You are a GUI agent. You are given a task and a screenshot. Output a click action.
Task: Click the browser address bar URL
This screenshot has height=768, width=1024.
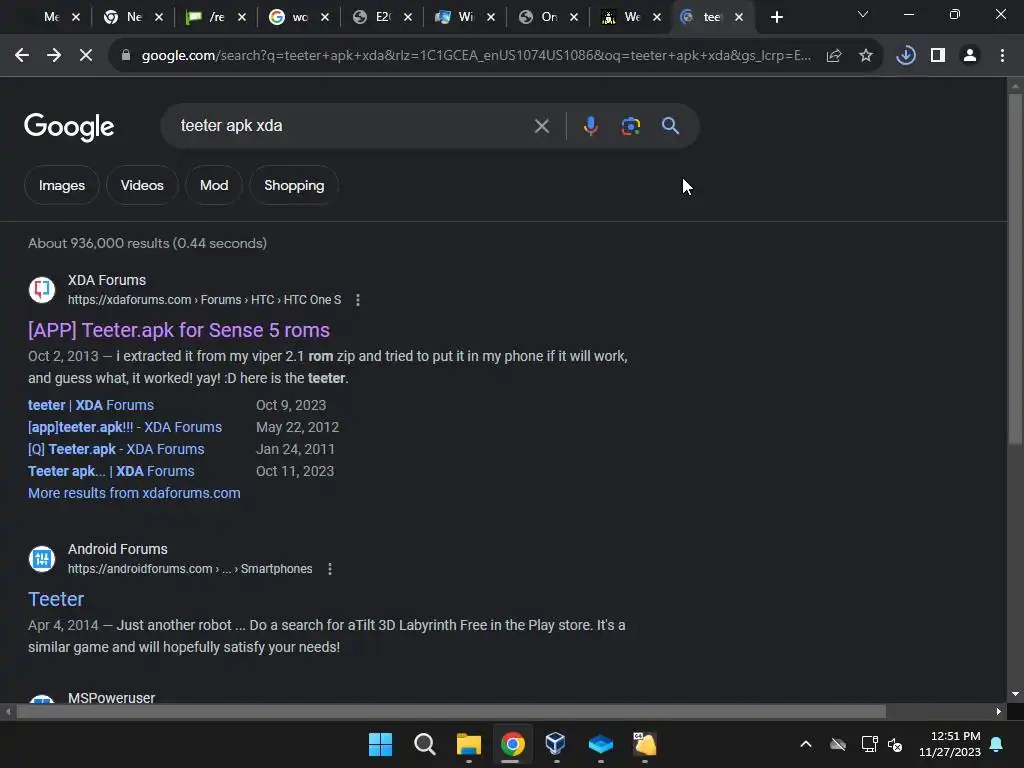click(x=477, y=56)
